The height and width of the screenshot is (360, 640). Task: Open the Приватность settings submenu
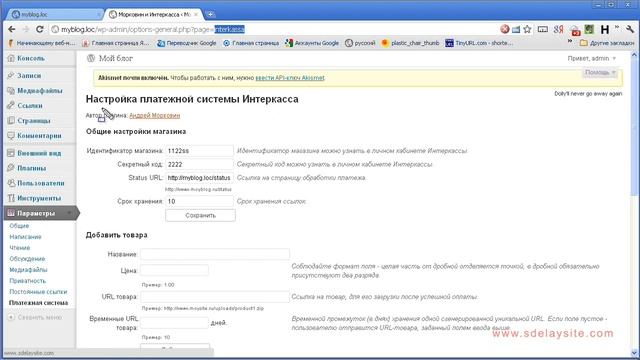point(27,281)
